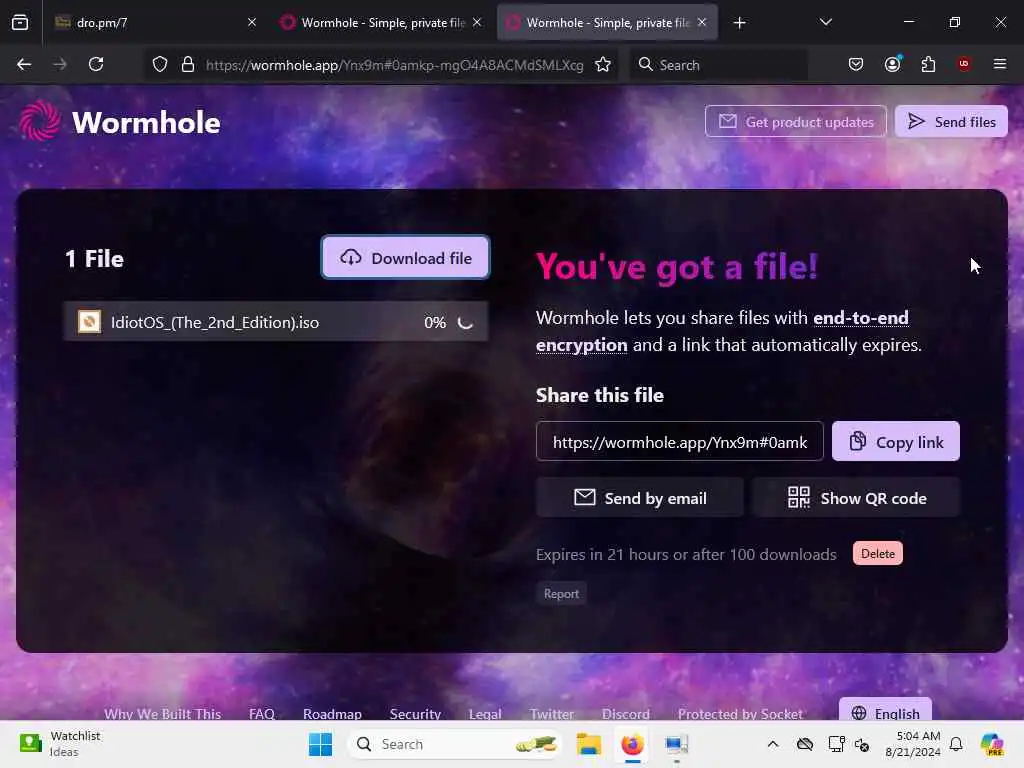Image resolution: width=1024 pixels, height=768 pixels.
Task: Close the active Wormhole tab
Action: tap(702, 22)
